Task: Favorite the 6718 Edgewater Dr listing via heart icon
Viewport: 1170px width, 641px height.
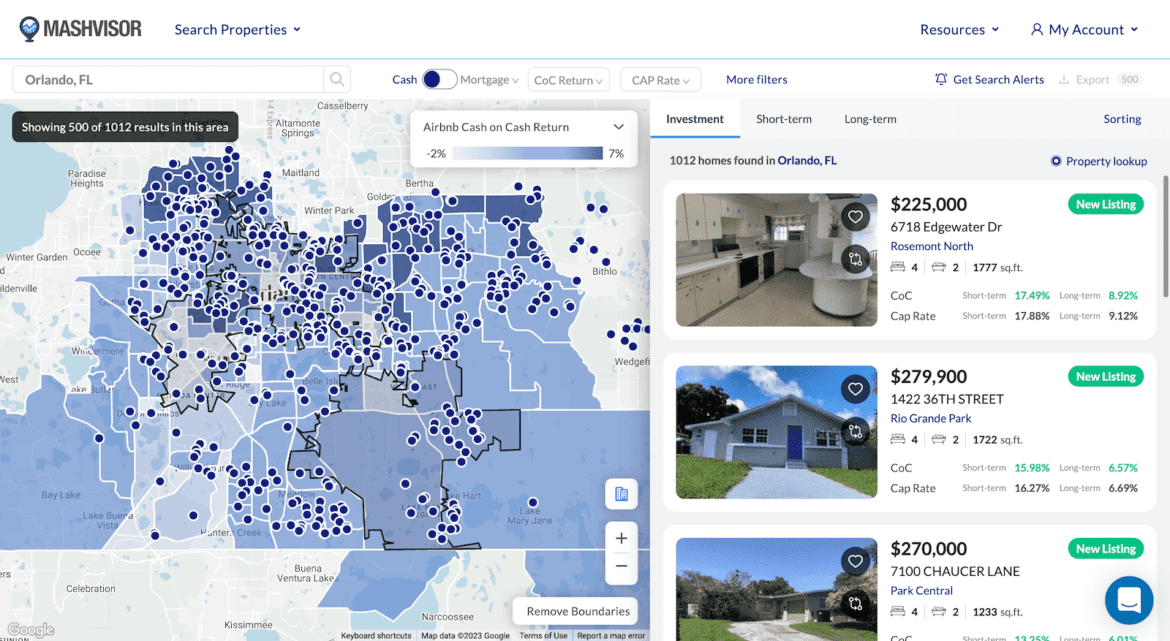Action: [855, 216]
